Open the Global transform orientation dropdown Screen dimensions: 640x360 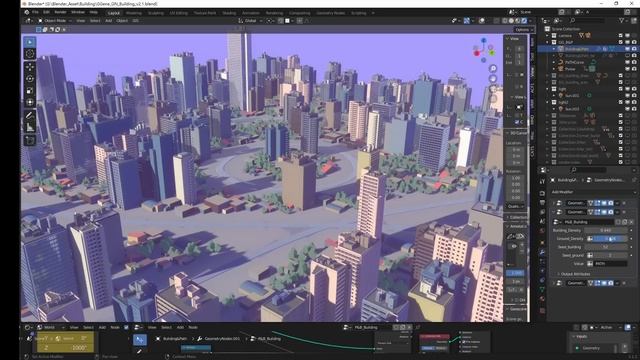point(250,20)
